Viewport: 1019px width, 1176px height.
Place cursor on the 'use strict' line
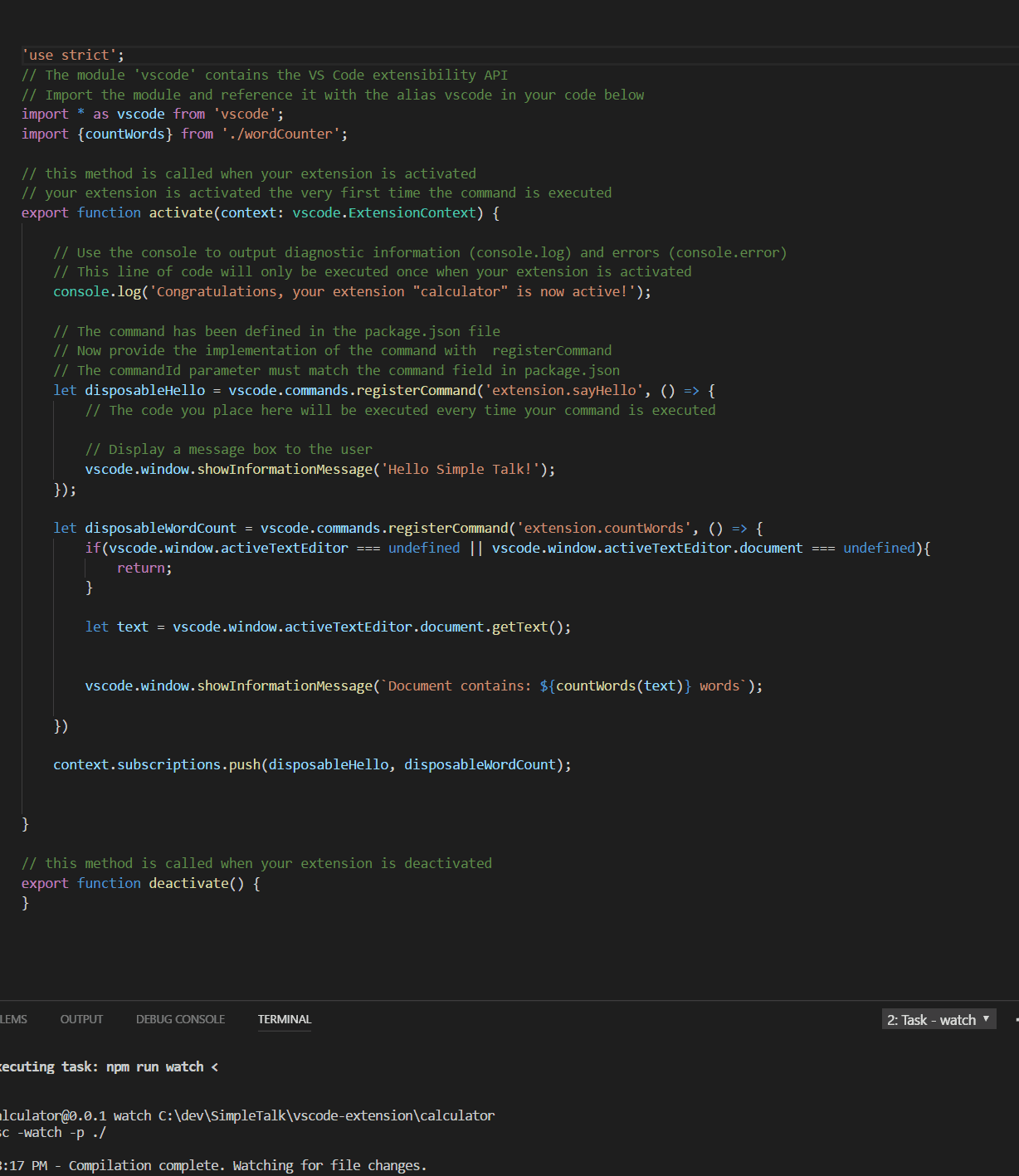point(73,56)
